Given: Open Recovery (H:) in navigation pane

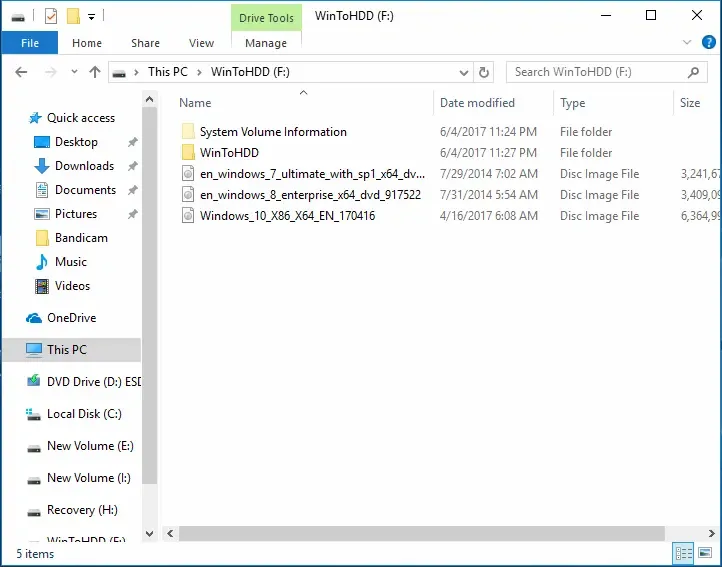Looking at the screenshot, I should (82, 510).
